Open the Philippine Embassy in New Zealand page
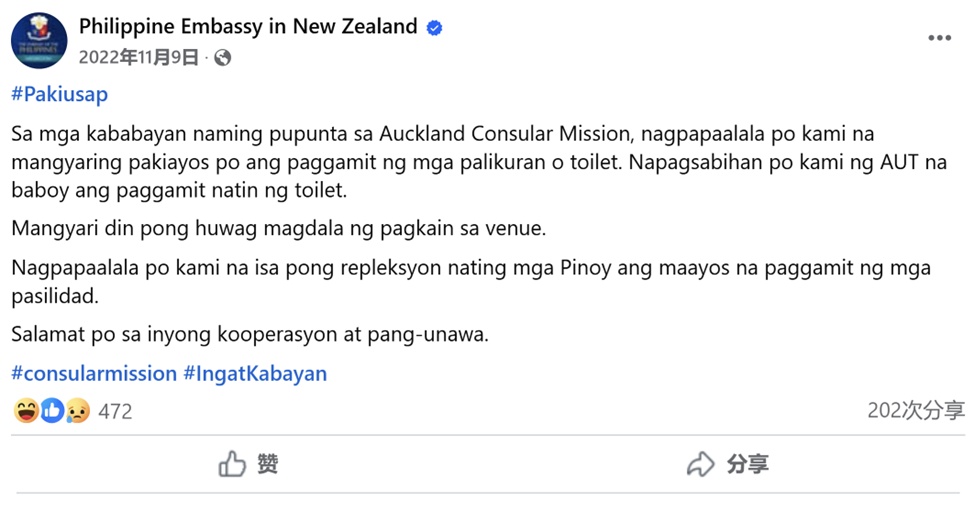The width and height of the screenshot is (975, 511). [x=248, y=27]
